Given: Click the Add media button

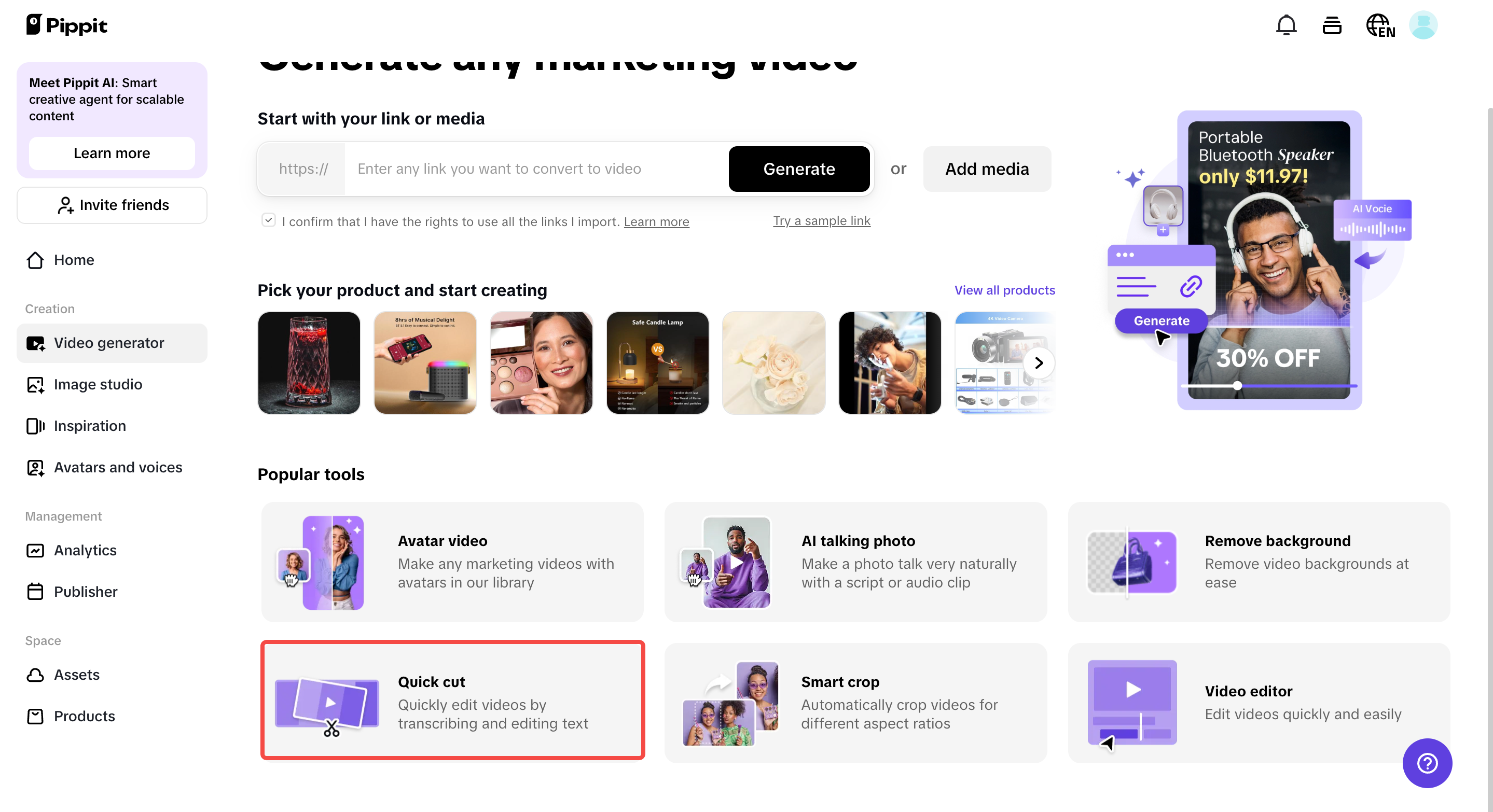Looking at the screenshot, I should tap(987, 169).
